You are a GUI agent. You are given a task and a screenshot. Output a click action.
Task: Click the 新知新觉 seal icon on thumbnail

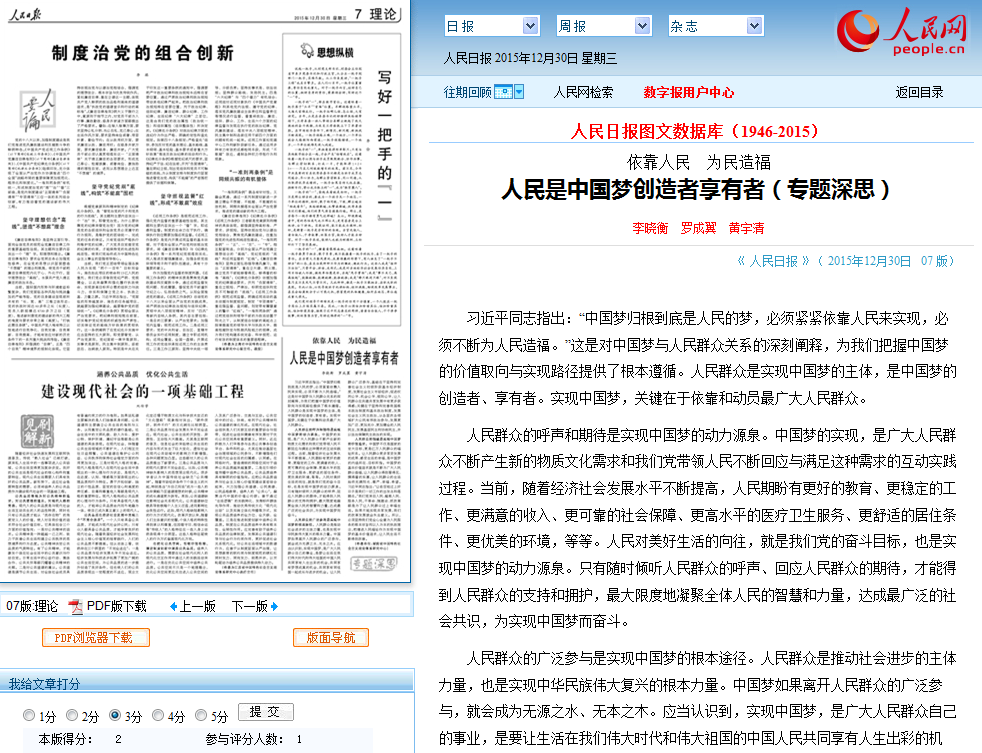(38, 431)
